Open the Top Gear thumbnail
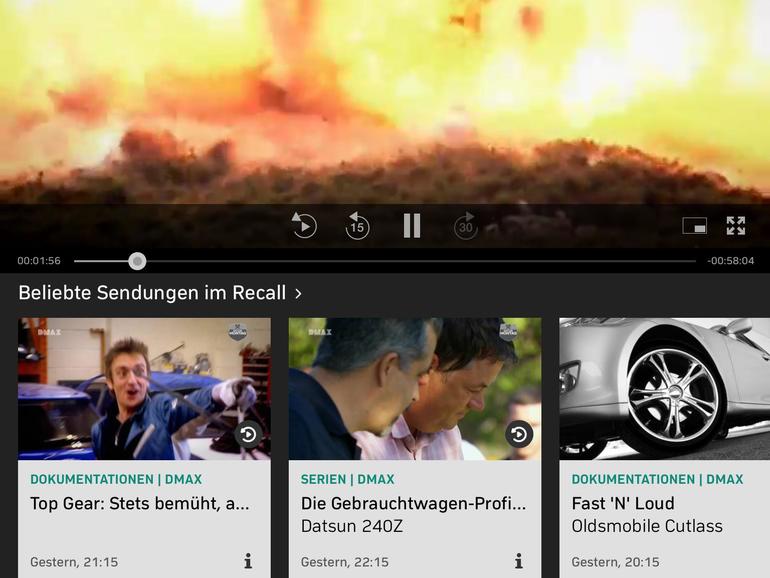Screen dimensions: 770x578 144,389
